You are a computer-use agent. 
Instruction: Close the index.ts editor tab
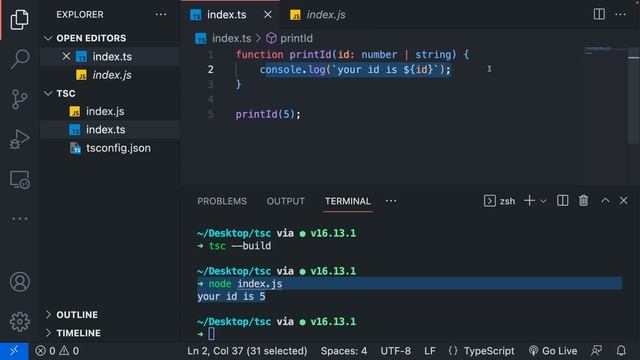coord(268,15)
